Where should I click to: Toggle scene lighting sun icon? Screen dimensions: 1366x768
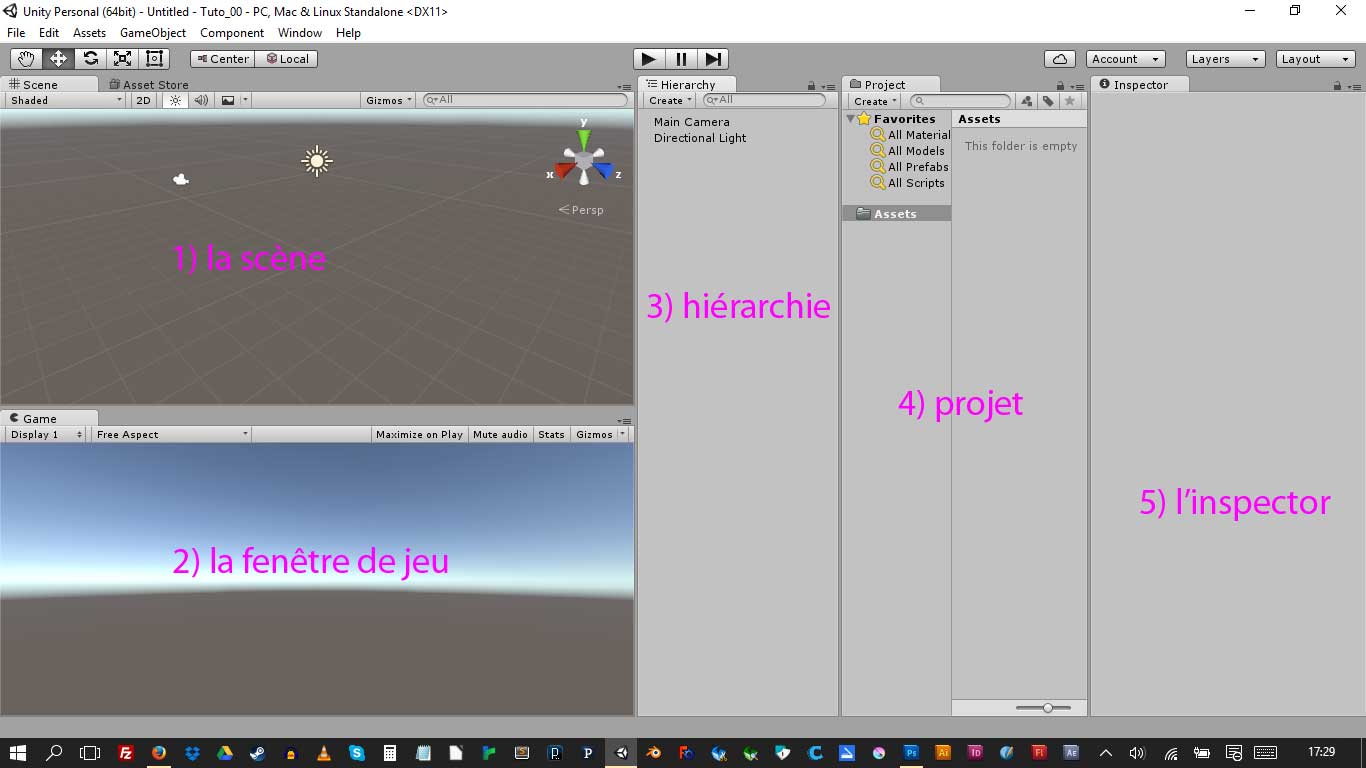(176, 100)
